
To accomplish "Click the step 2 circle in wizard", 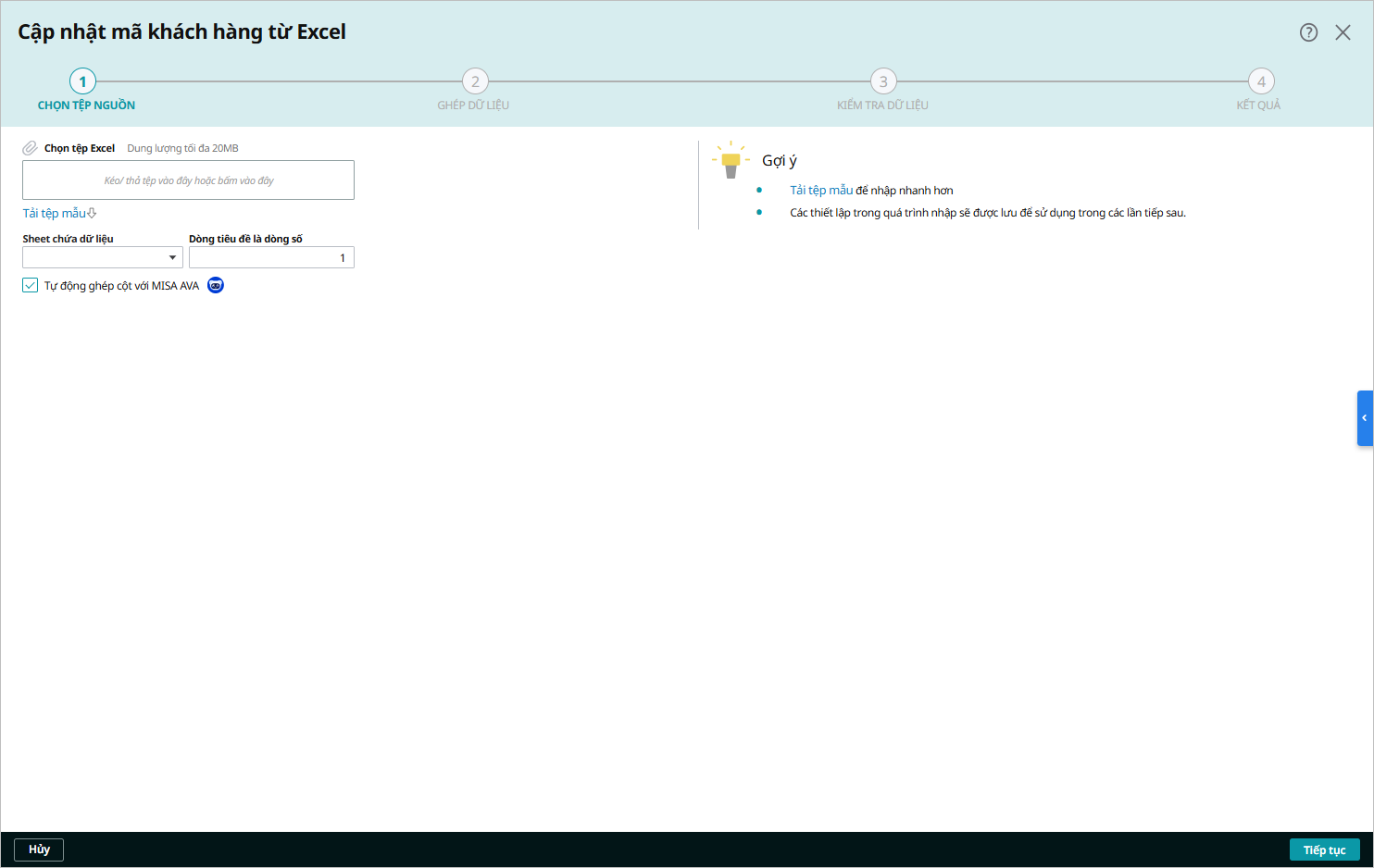I will [x=475, y=81].
